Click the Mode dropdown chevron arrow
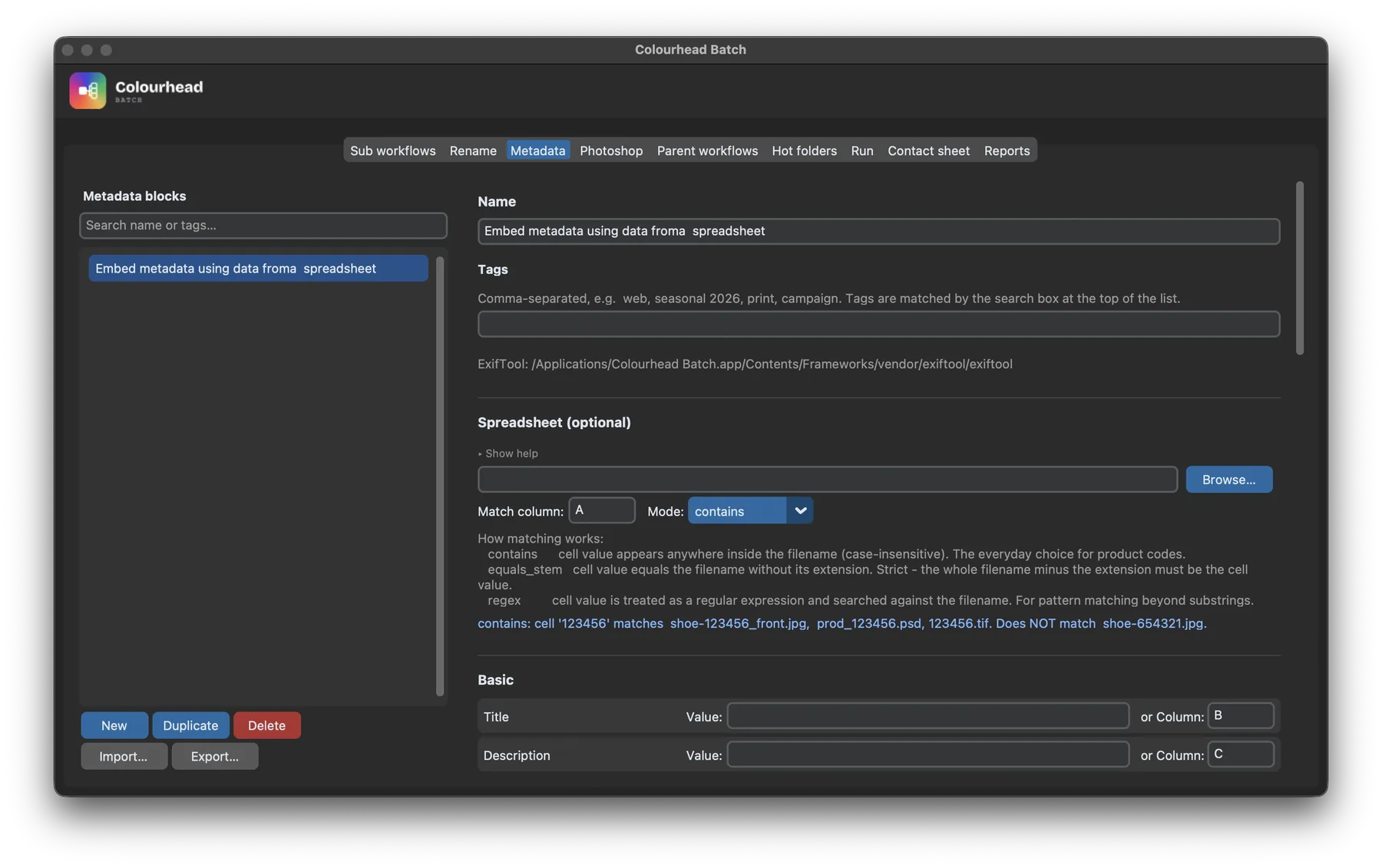 click(800, 510)
